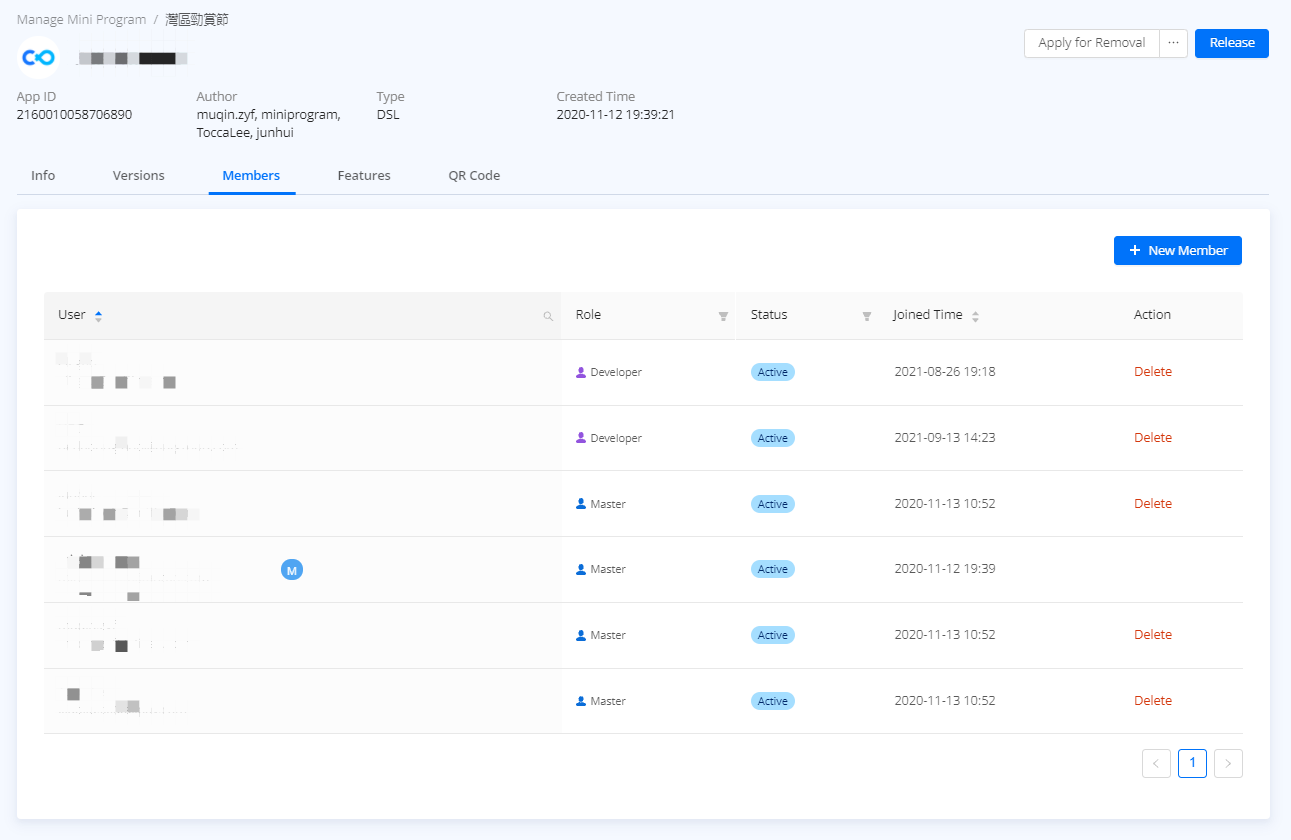
Task: Go to the next page arrow
Action: click(x=1228, y=764)
